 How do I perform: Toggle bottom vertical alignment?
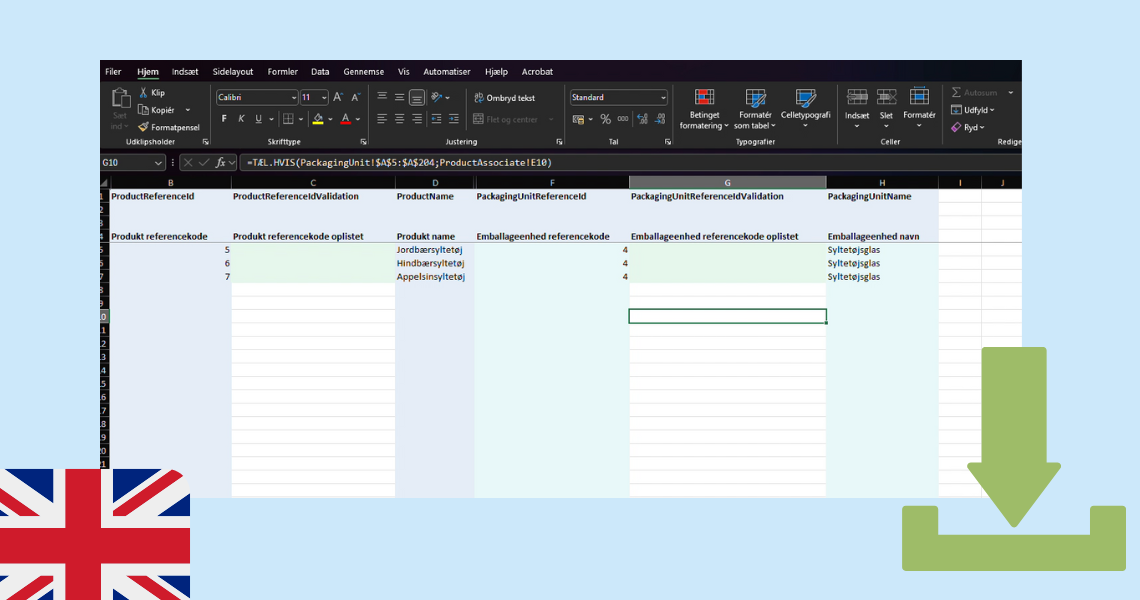tap(417, 97)
